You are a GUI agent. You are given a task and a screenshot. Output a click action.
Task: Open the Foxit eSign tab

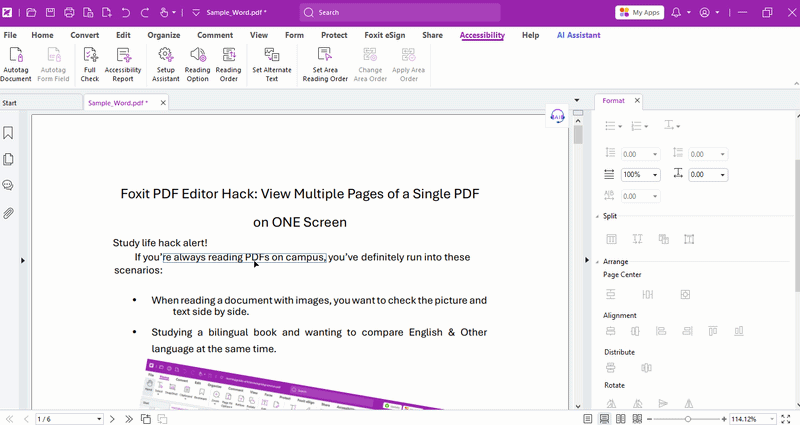pyautogui.click(x=385, y=35)
